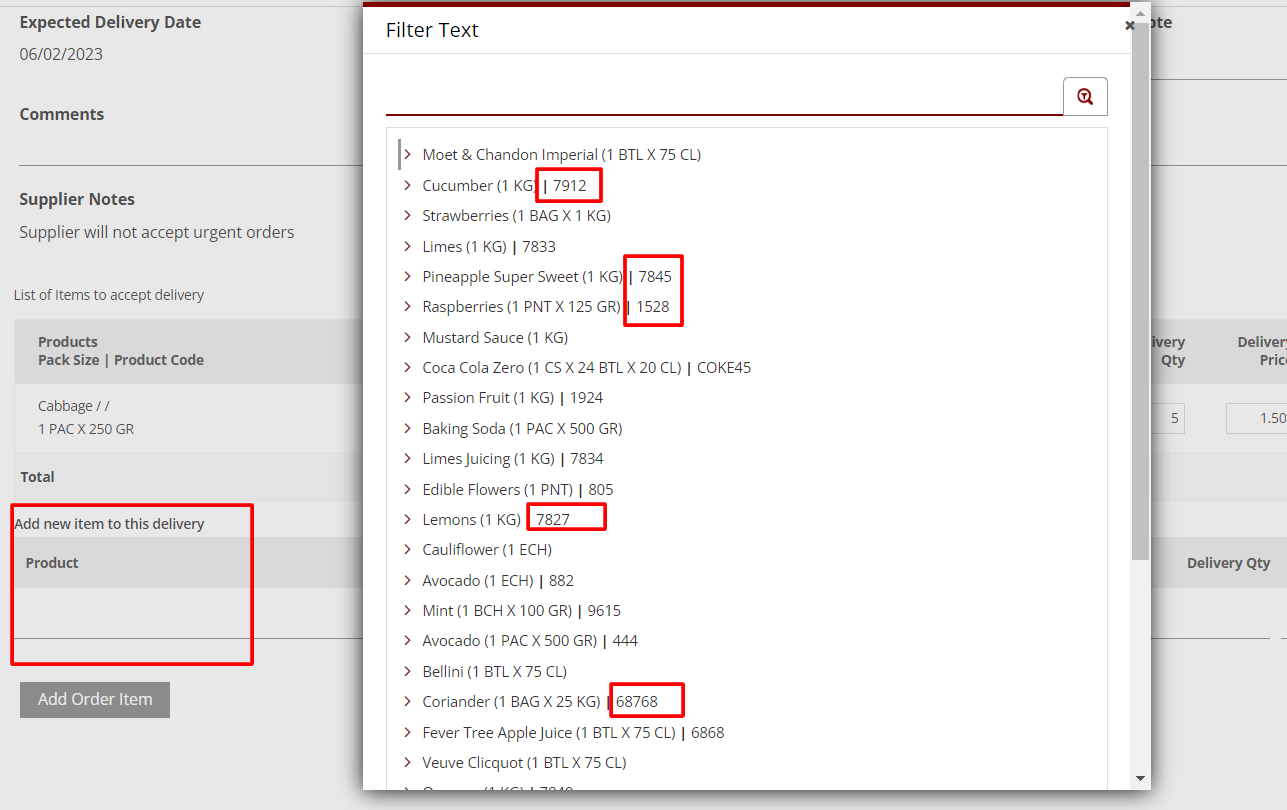1287x810 pixels.
Task: Expand the Cauliflower (1 ECH) chevron
Action: [407, 550]
